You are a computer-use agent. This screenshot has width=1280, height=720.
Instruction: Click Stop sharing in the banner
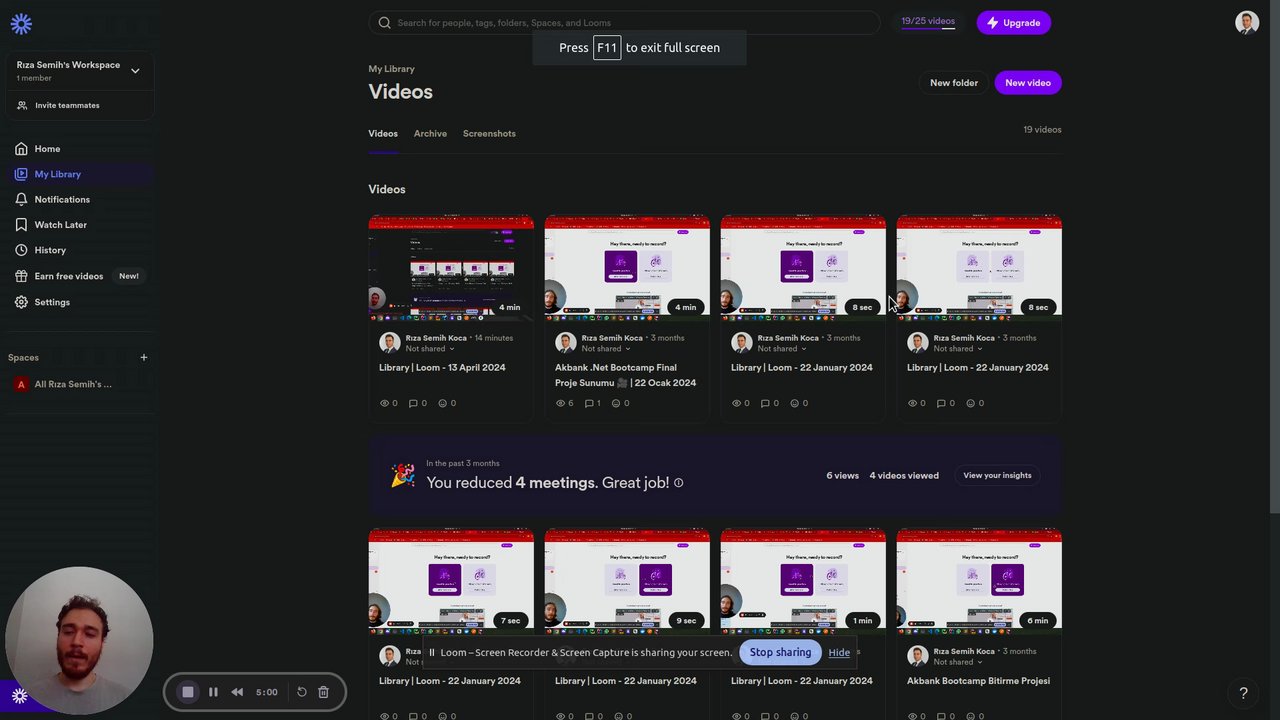click(780, 652)
